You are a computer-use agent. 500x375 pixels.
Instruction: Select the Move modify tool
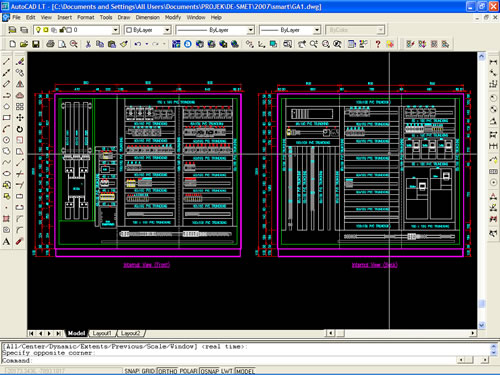click(20, 118)
